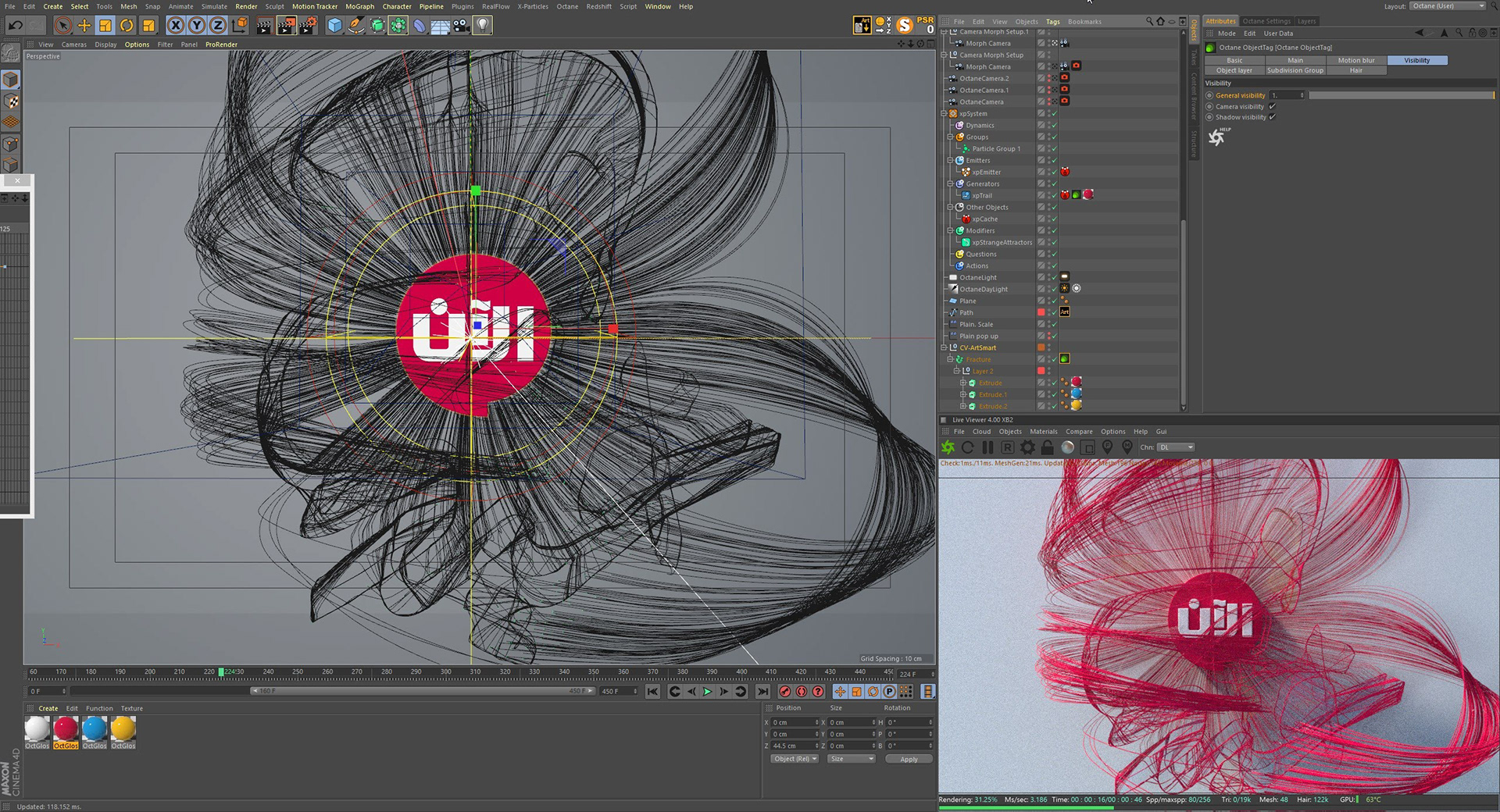Click the General visibility slider bar
Viewport: 1500px width, 812px height.
coord(1402,95)
